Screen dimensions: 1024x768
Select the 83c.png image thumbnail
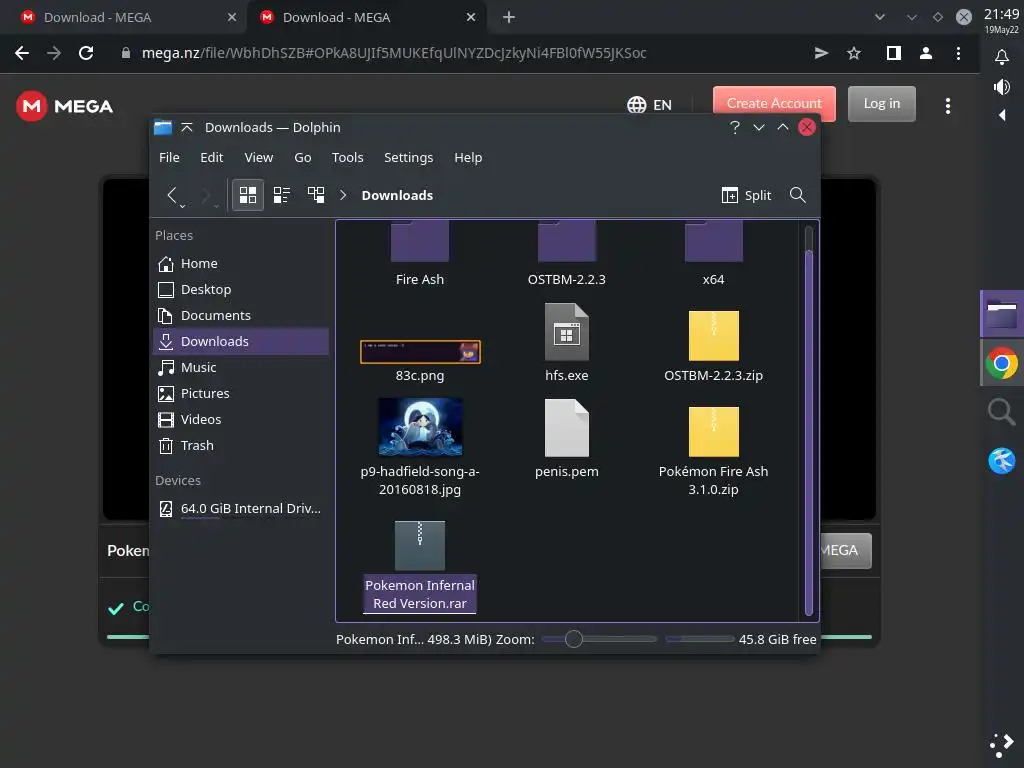click(420, 352)
